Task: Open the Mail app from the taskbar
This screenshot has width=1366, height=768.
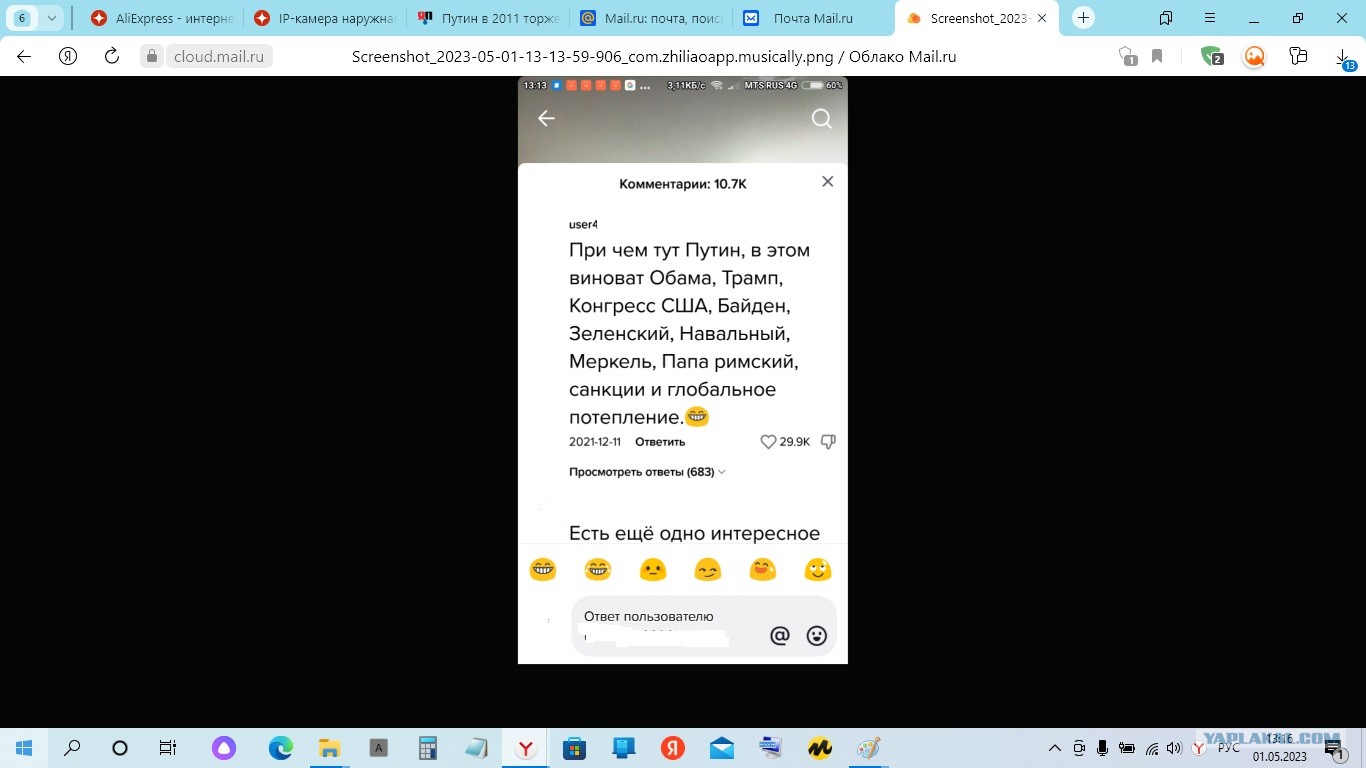Action: point(721,748)
